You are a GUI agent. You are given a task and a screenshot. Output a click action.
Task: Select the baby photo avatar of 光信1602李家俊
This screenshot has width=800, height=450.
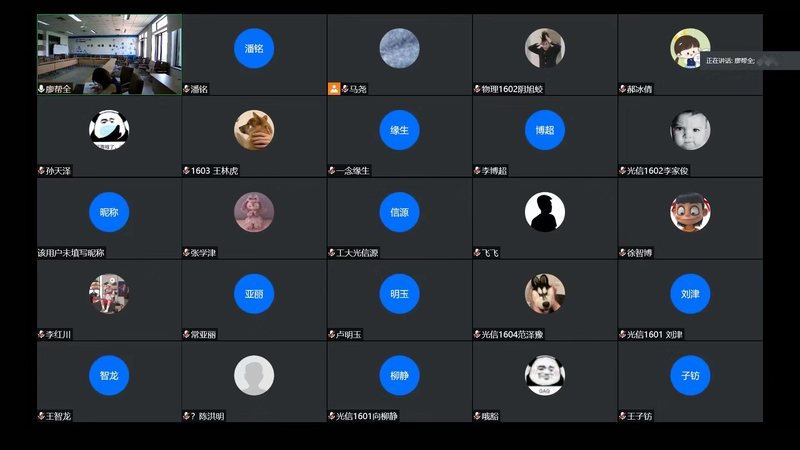coord(690,130)
